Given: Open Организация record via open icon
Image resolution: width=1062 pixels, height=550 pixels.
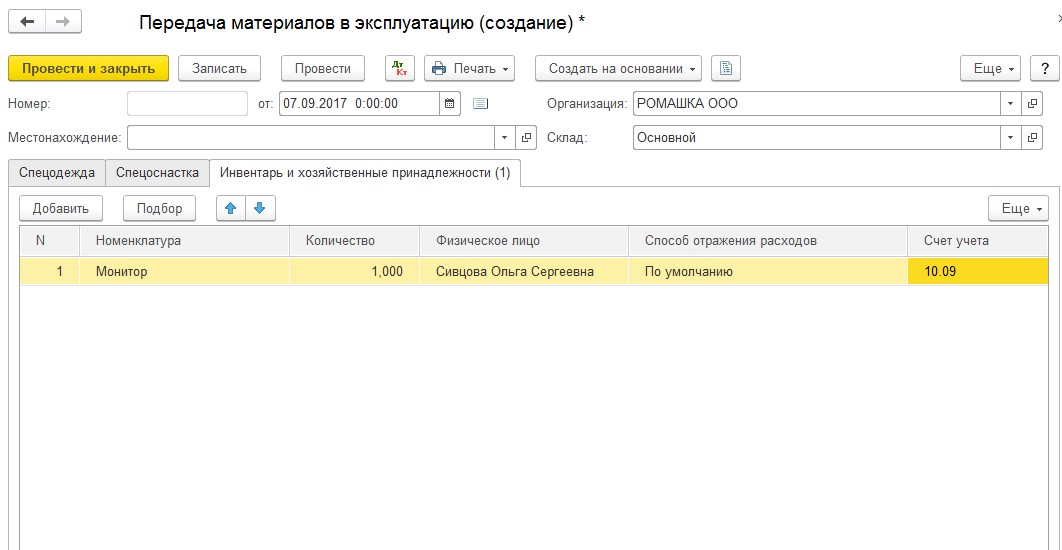Looking at the screenshot, I should (1032, 104).
